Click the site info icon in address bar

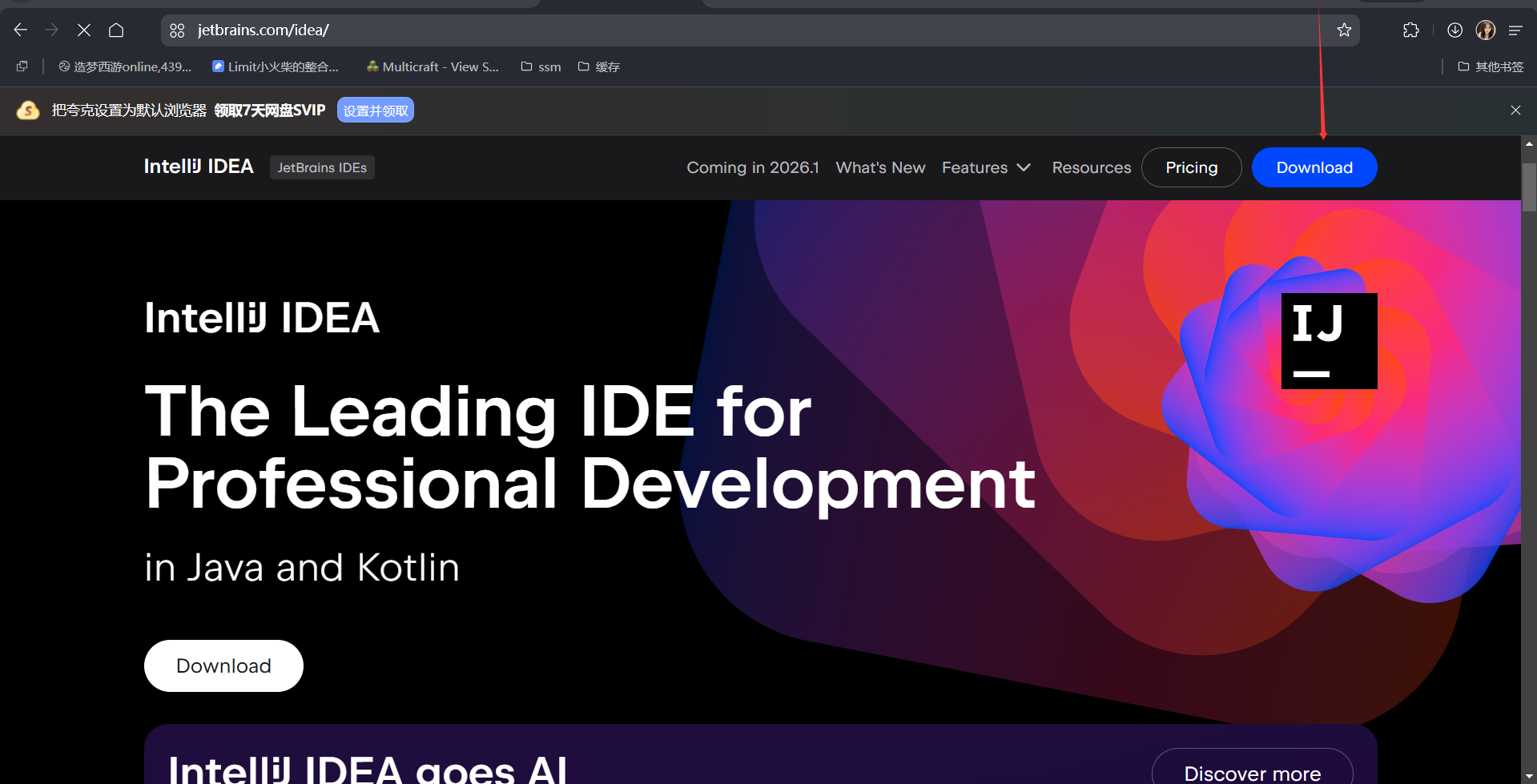[177, 30]
